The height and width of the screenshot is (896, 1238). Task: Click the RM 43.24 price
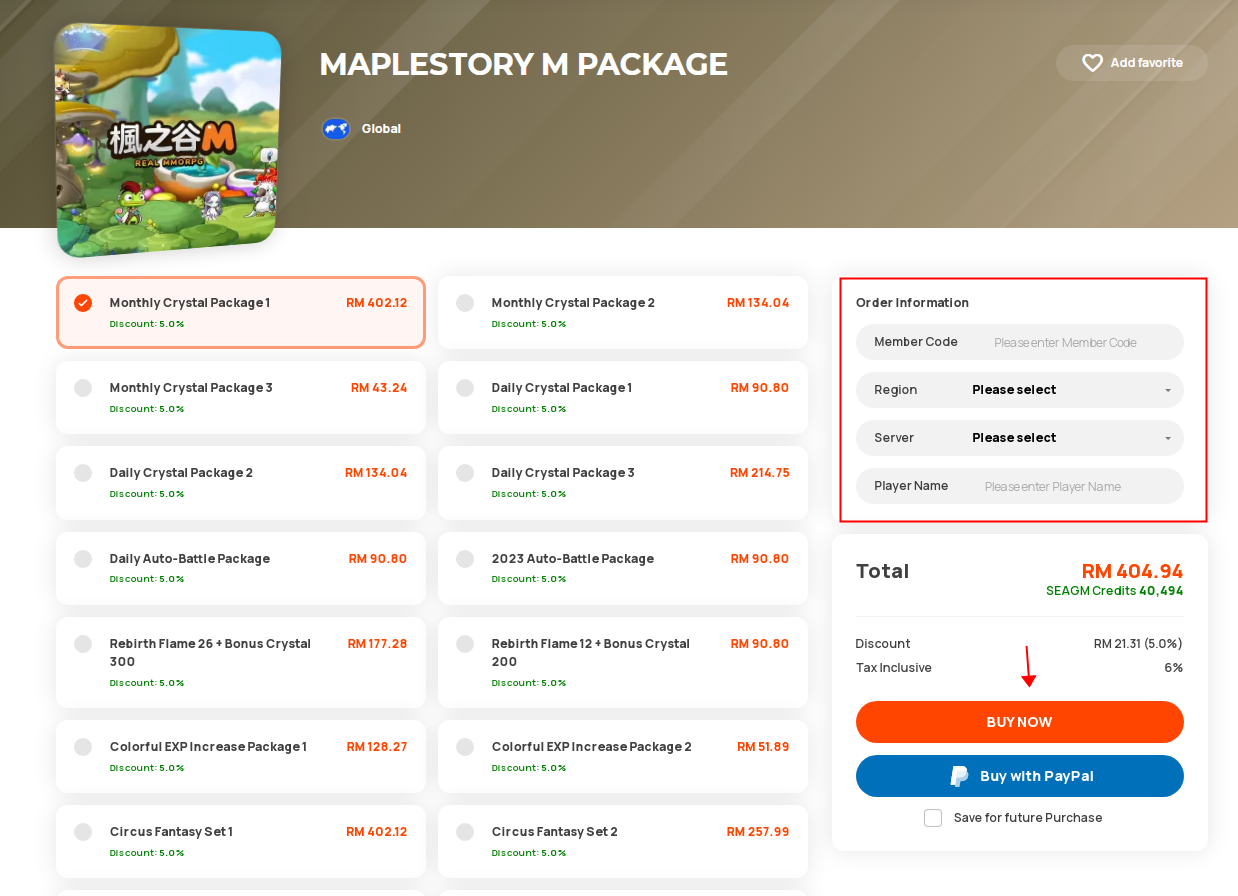[x=379, y=388]
